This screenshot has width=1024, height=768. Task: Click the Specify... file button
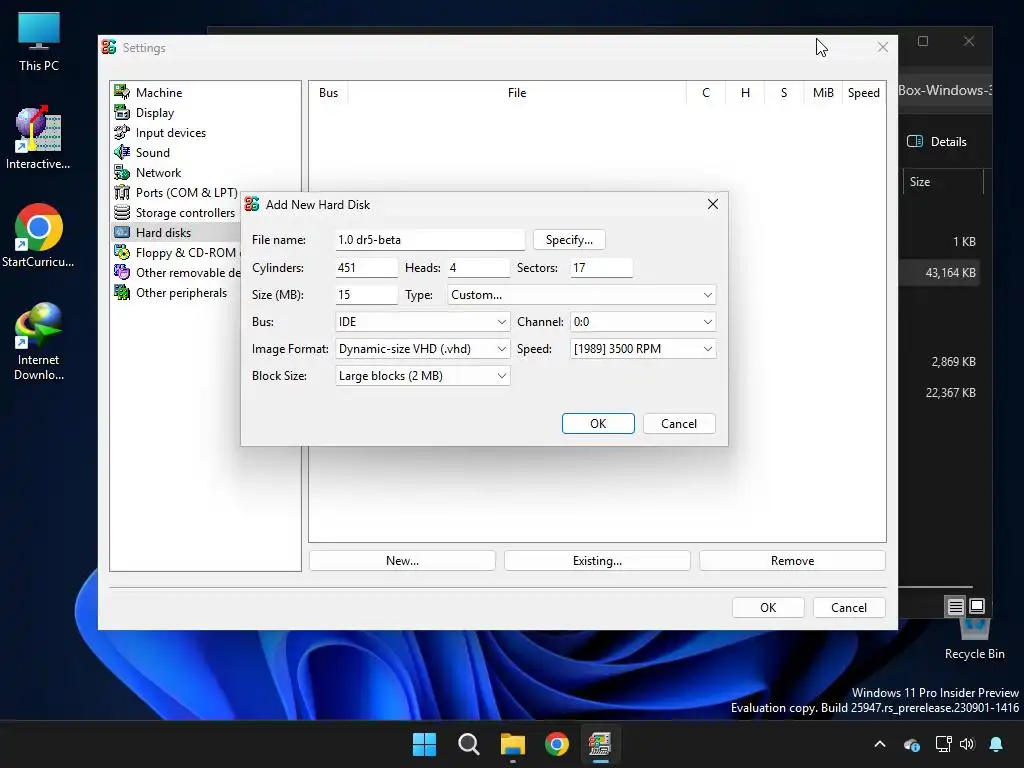coord(569,240)
